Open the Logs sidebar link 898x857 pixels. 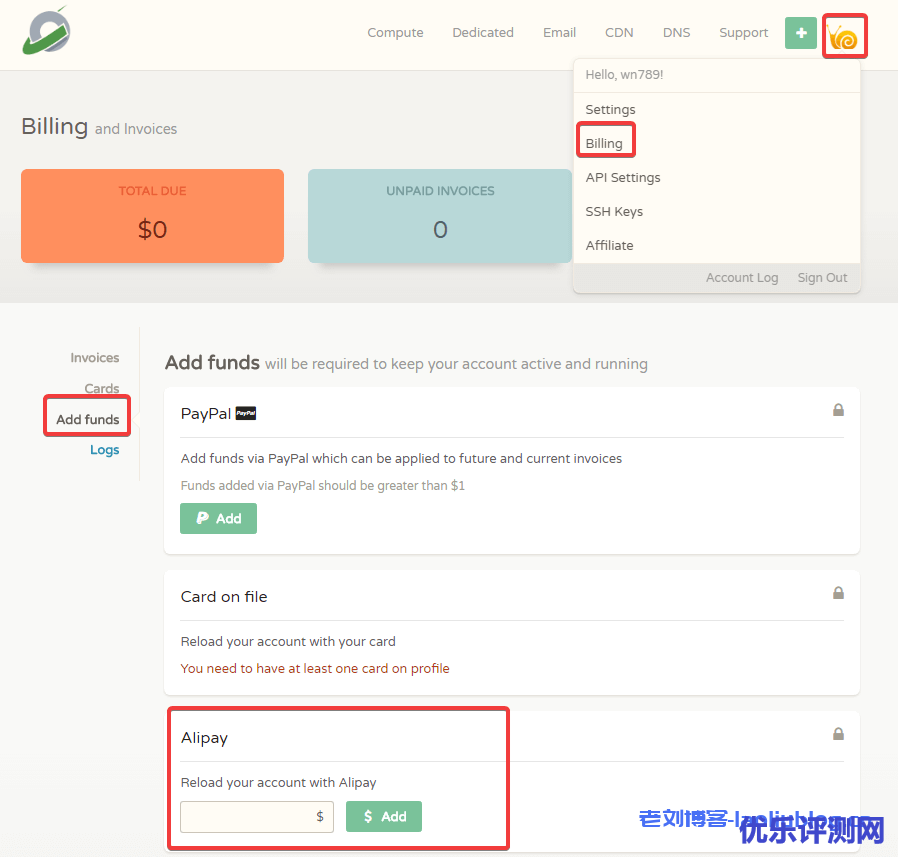pos(104,450)
